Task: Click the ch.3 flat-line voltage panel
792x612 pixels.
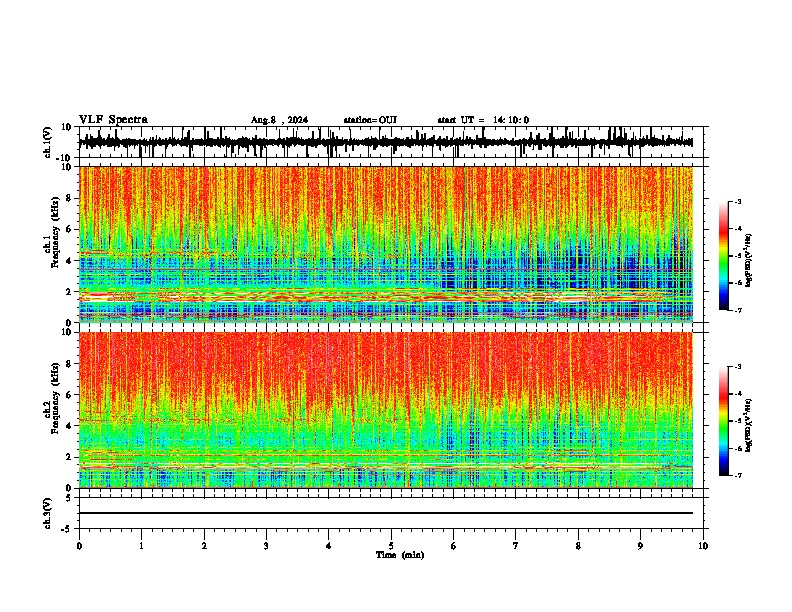Action: (391, 513)
